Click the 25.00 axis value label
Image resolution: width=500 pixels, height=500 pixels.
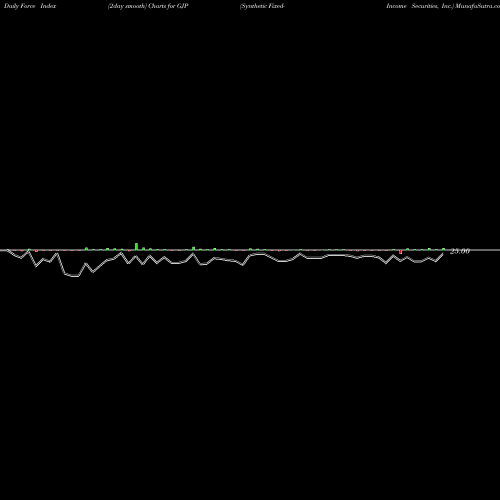[x=460, y=251]
